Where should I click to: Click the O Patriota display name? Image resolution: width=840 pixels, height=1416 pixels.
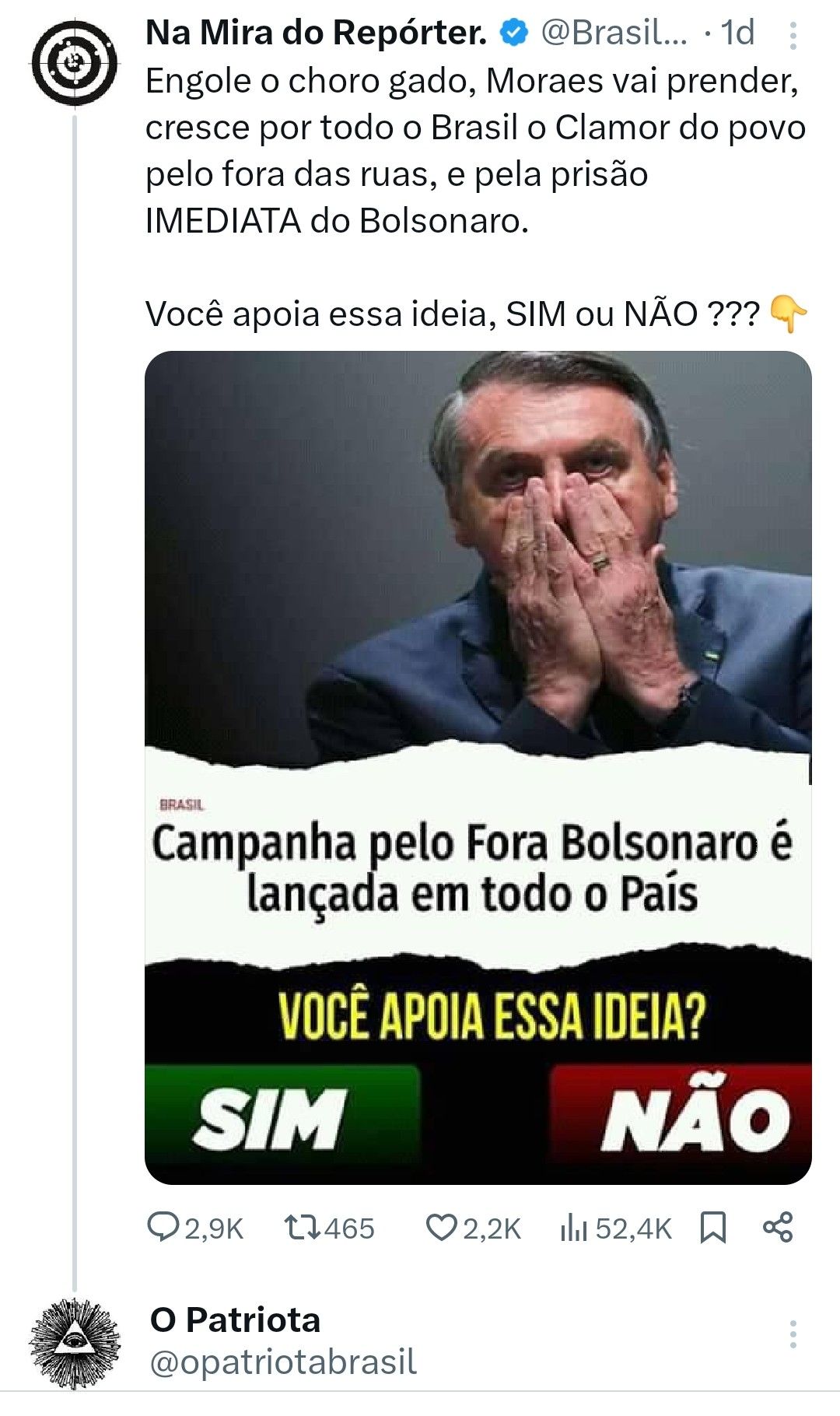coord(235,1320)
